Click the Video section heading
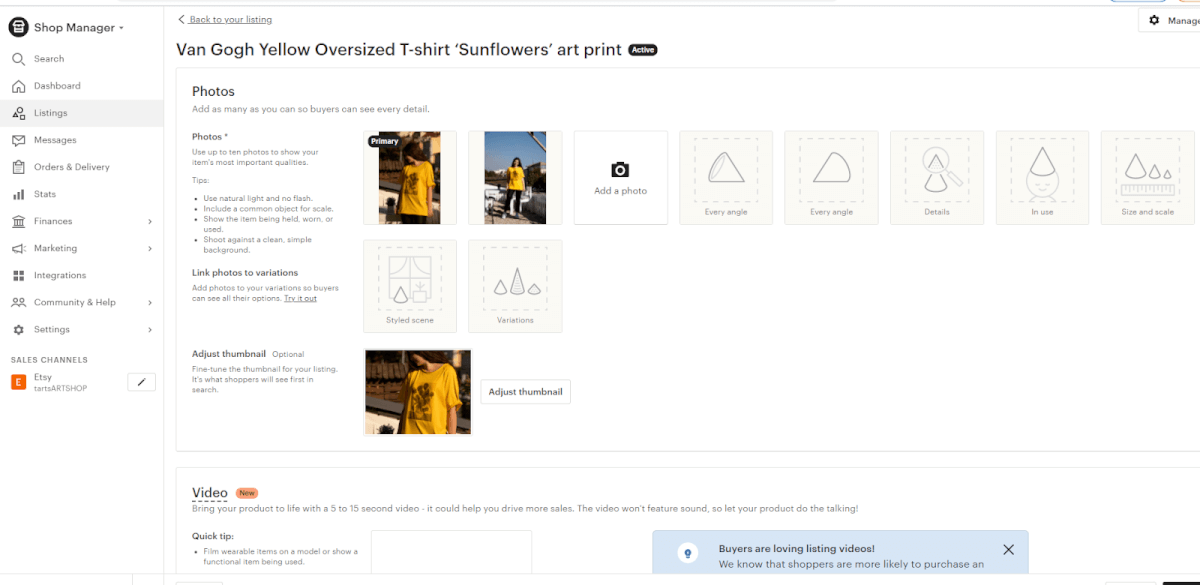1200x585 pixels. tap(210, 492)
